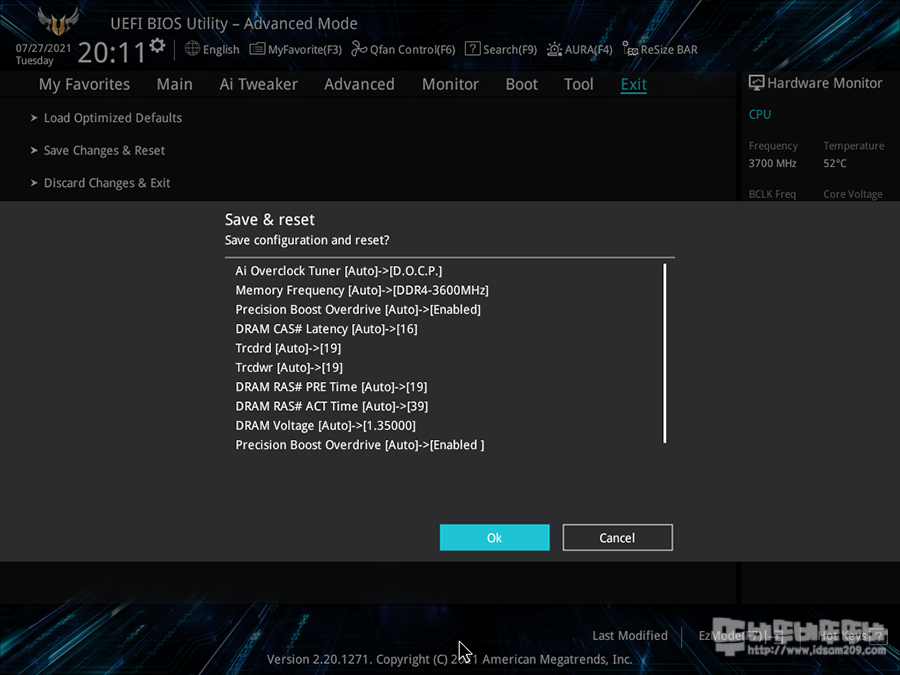The width and height of the screenshot is (900, 675).
Task: Click DRAM CAS# Latency [16] line
Action: coord(326,329)
